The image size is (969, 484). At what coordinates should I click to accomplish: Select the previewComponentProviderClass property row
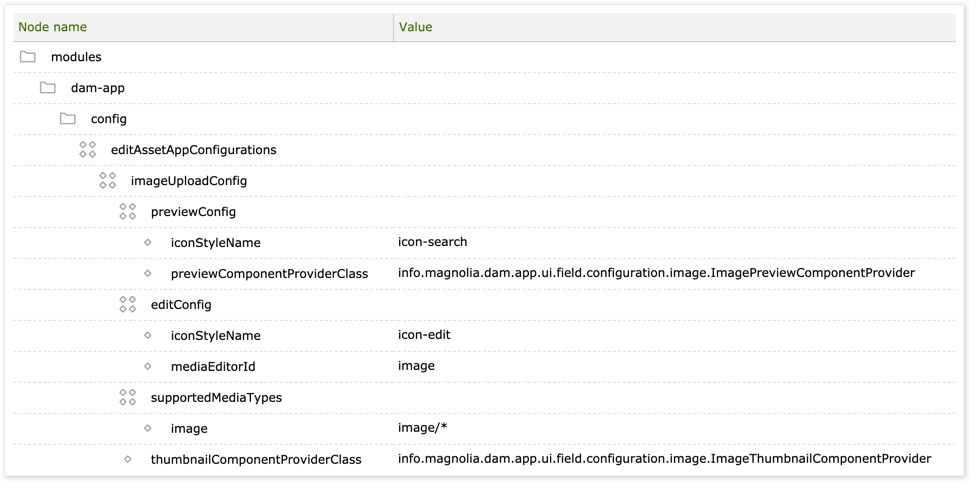coord(269,274)
